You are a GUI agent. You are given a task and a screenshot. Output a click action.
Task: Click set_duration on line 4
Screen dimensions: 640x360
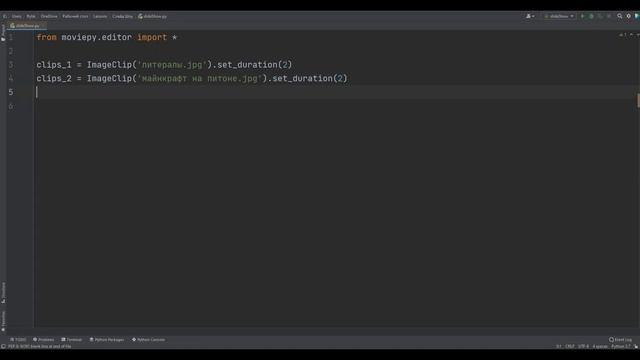tap(302, 78)
